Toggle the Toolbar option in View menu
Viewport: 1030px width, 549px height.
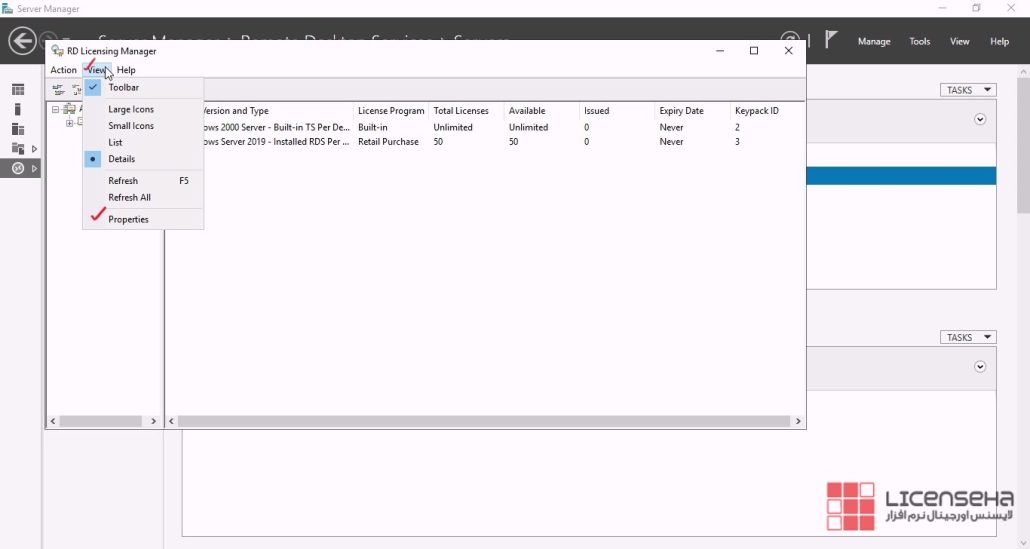pyautogui.click(x=123, y=88)
